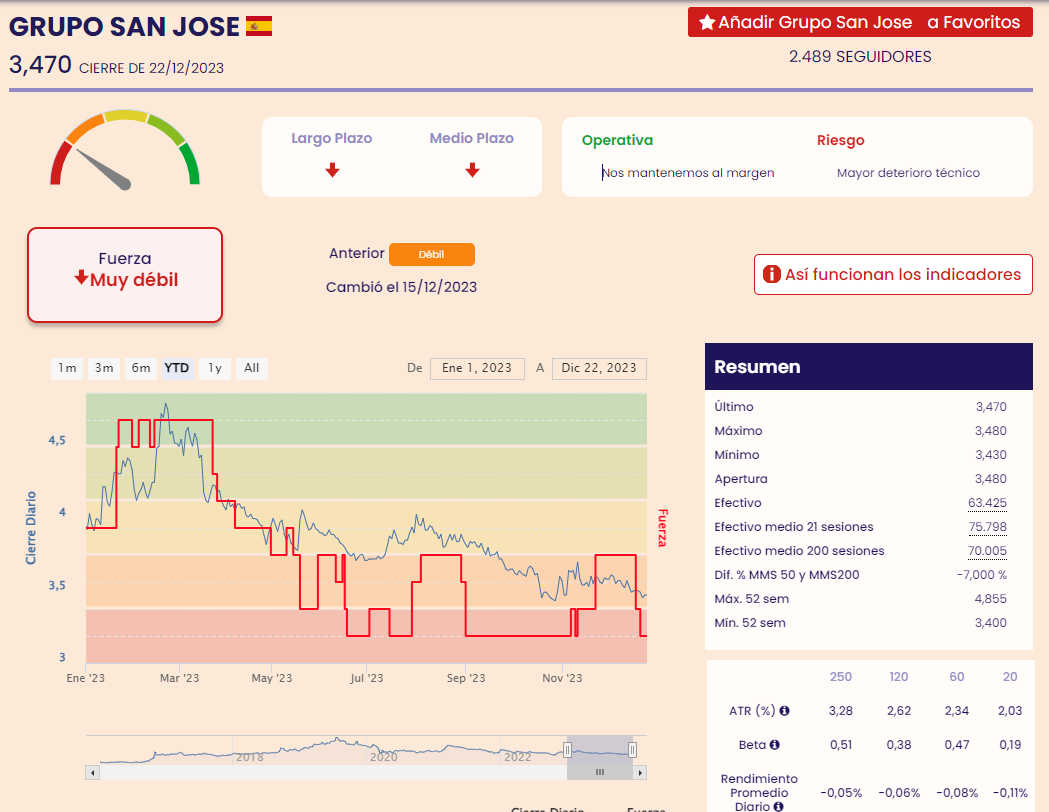Switch chart range to 6m
The image size is (1049, 812).
pyautogui.click(x=140, y=369)
